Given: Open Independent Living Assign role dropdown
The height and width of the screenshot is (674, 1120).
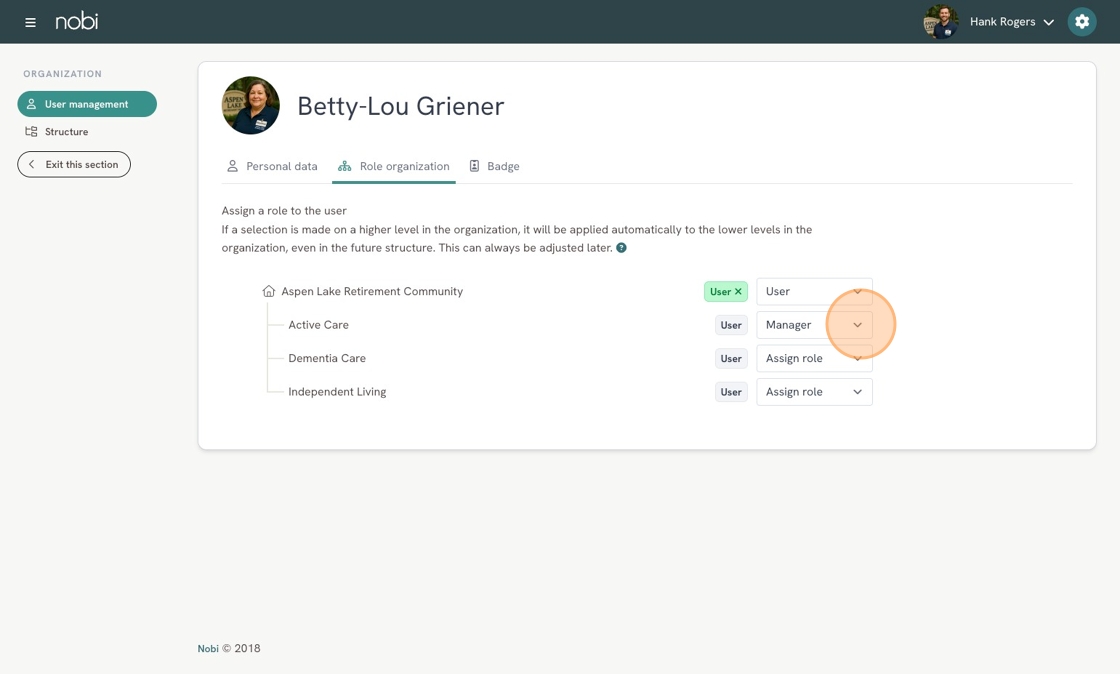Looking at the screenshot, I should pyautogui.click(x=814, y=392).
